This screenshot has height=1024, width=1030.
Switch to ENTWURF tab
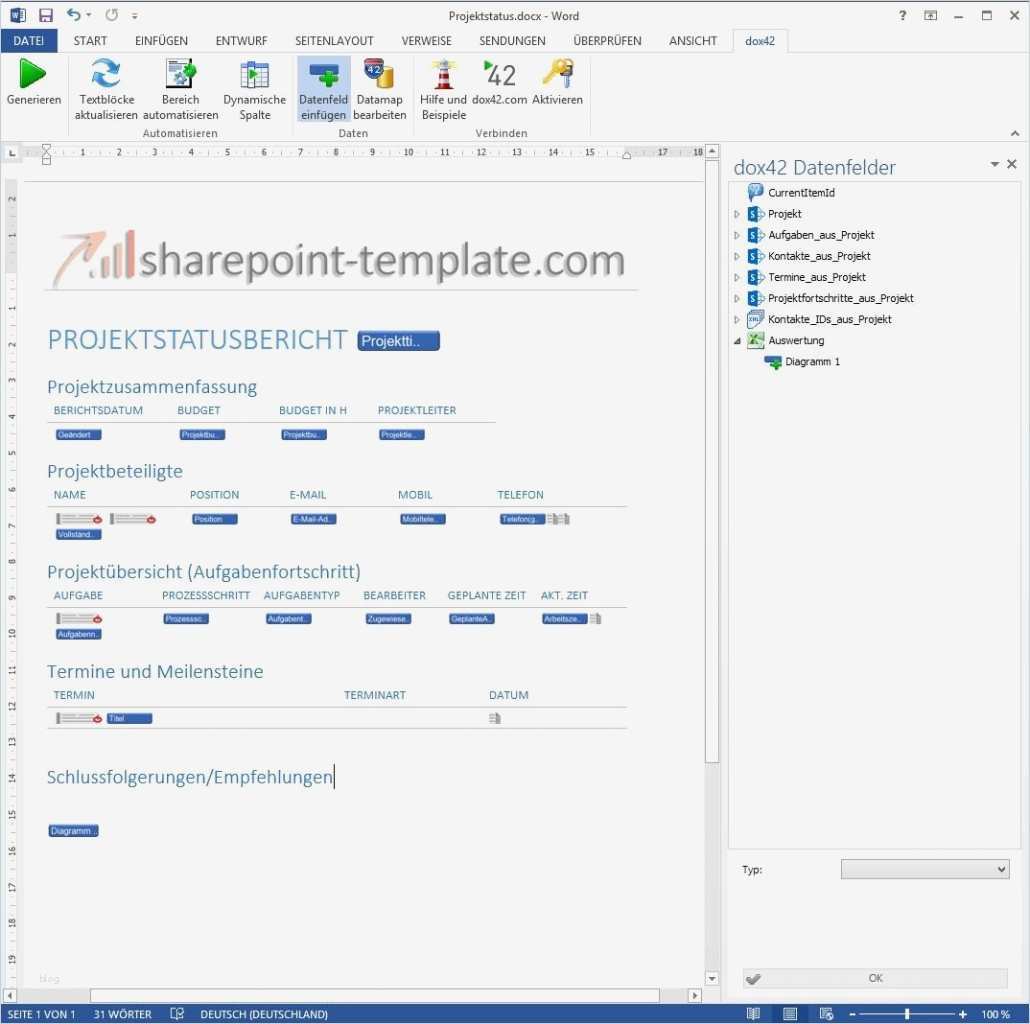(241, 41)
